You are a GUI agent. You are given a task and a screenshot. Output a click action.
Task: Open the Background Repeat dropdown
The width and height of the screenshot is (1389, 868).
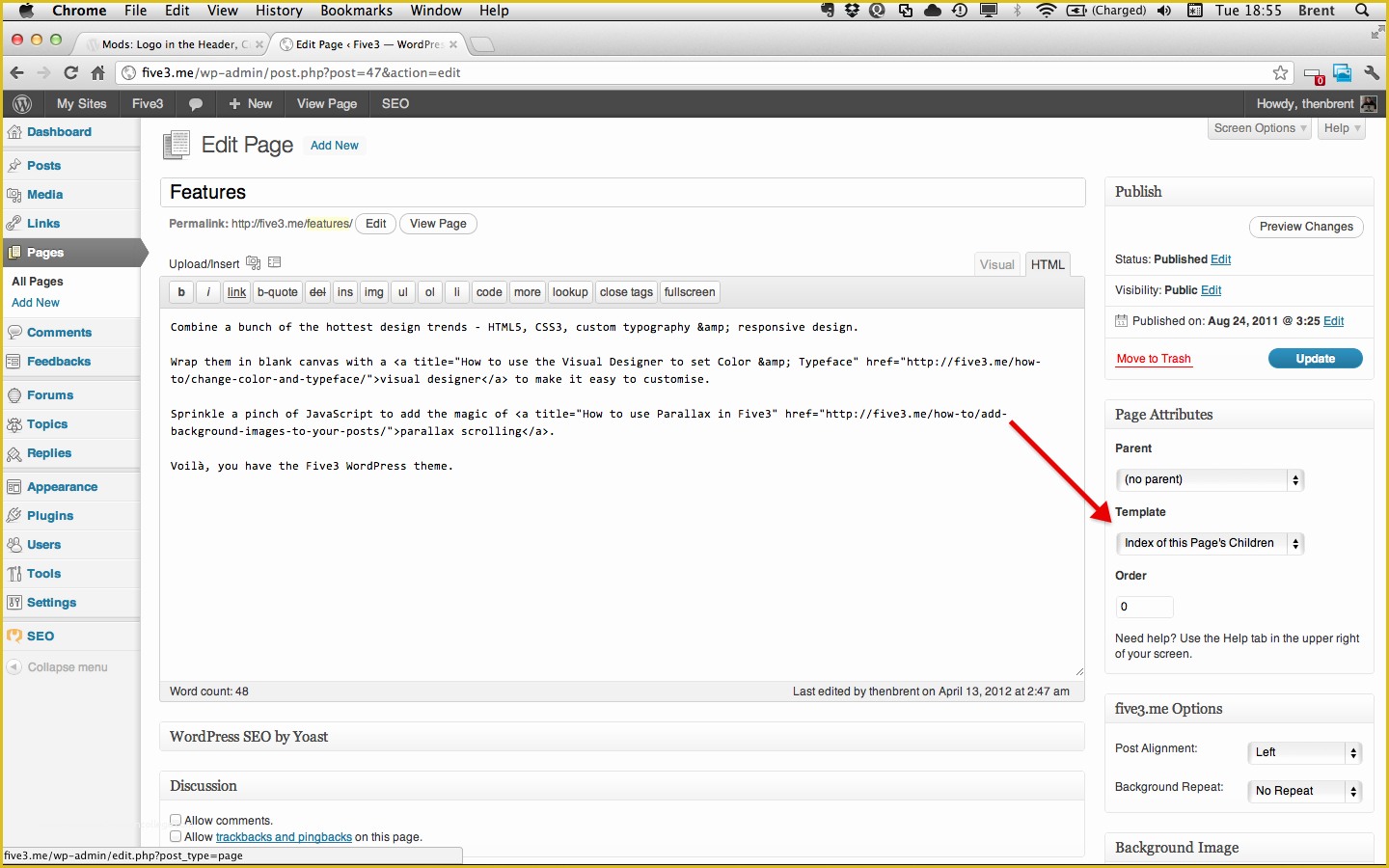click(1304, 791)
